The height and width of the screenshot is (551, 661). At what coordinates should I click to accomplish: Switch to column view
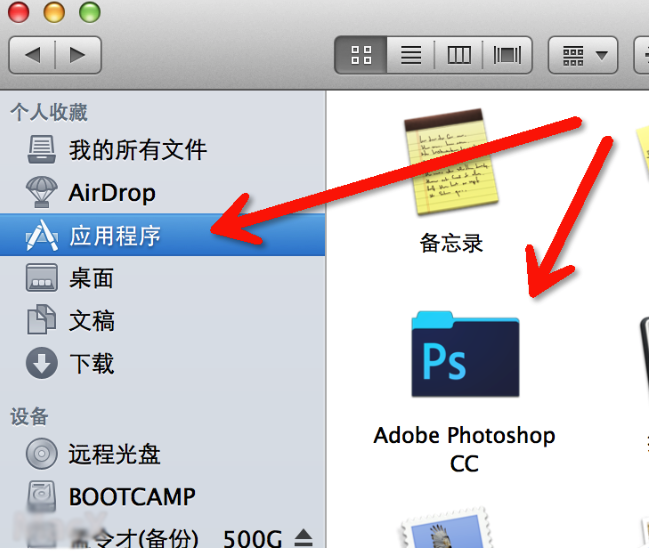pyautogui.click(x=459, y=55)
